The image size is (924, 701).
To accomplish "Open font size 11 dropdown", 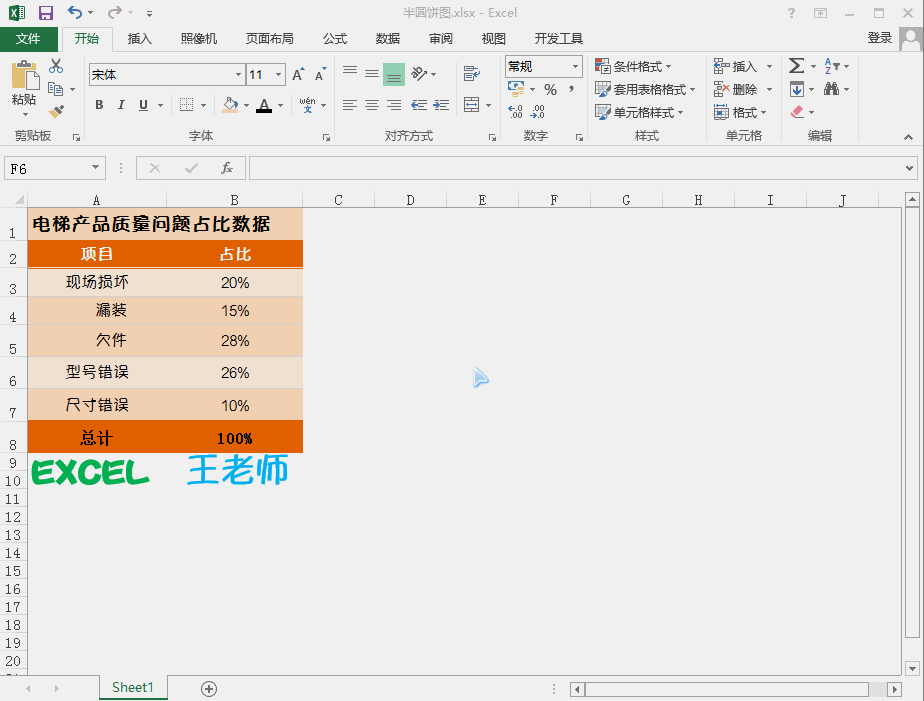I will tap(278, 75).
